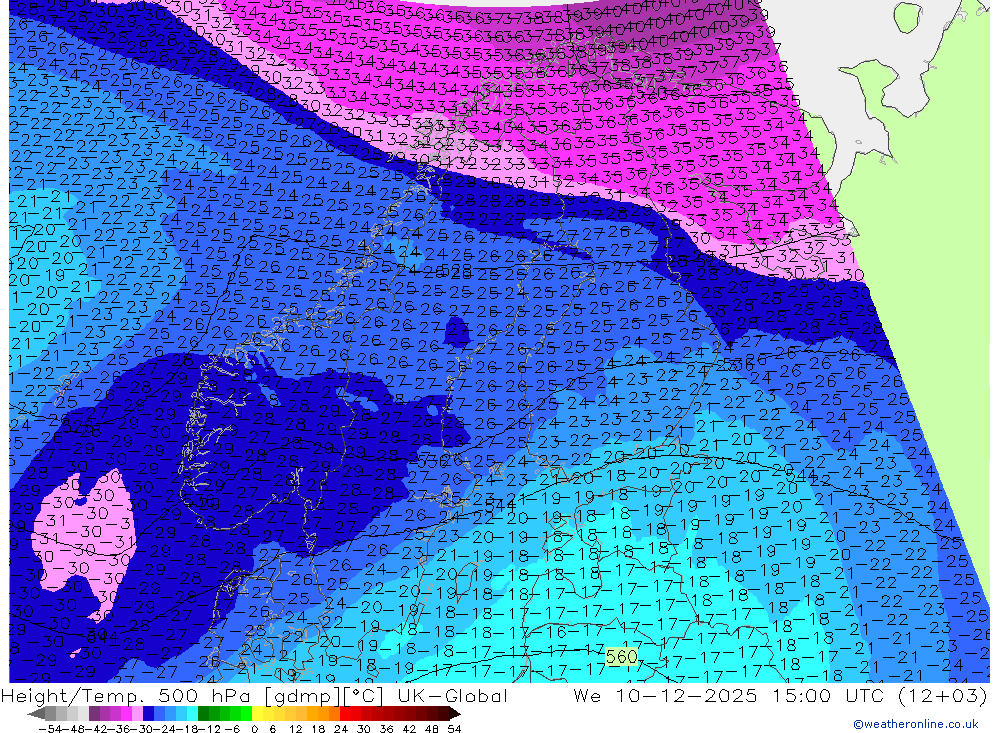This screenshot has width=1000, height=733.
Task: Click the '54' legend scale maximum value
Action: click(x=454, y=729)
